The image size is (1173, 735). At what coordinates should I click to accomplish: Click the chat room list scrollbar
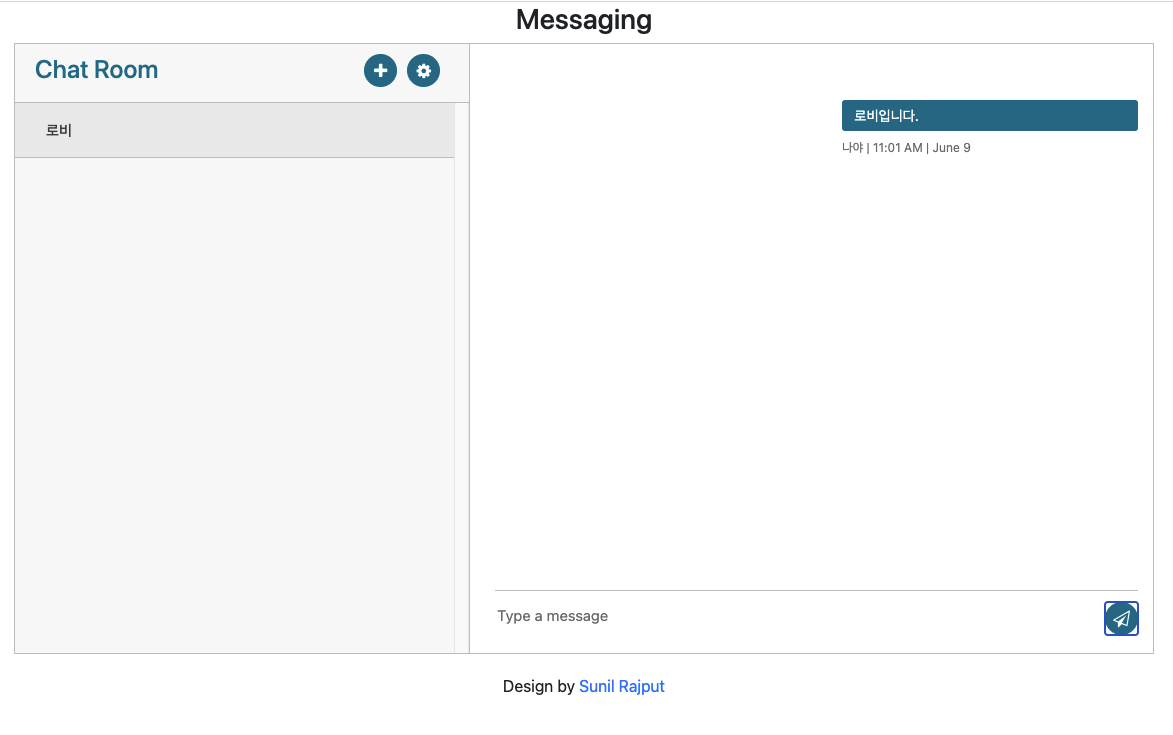point(462,378)
